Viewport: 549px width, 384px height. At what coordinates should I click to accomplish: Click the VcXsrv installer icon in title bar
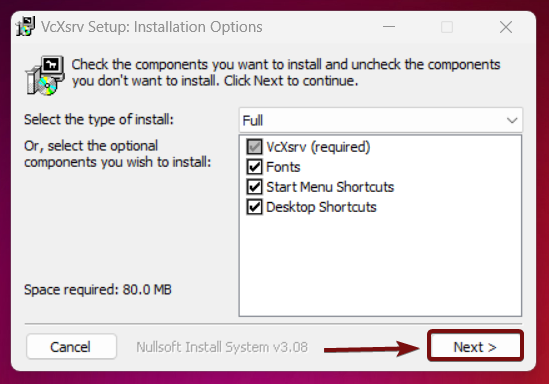(26, 27)
